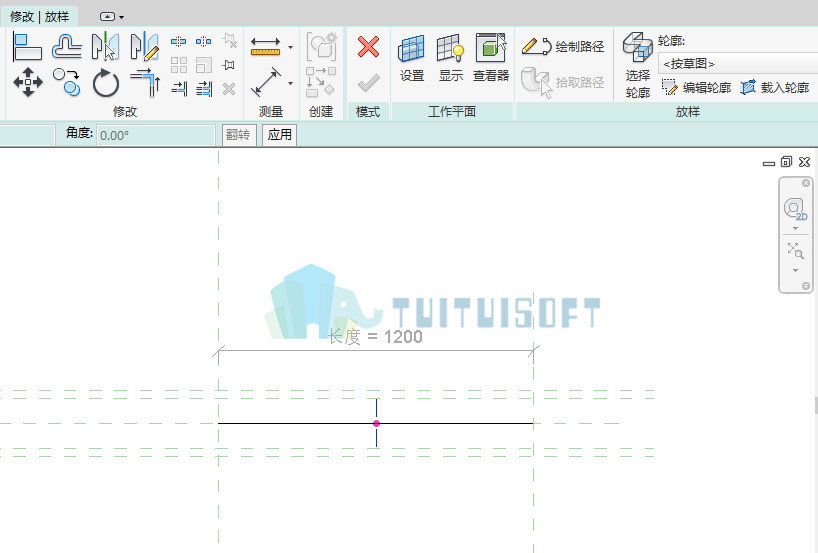Open Dimension tool dropdown arrow
The height and width of the screenshot is (553, 818).
291,83
